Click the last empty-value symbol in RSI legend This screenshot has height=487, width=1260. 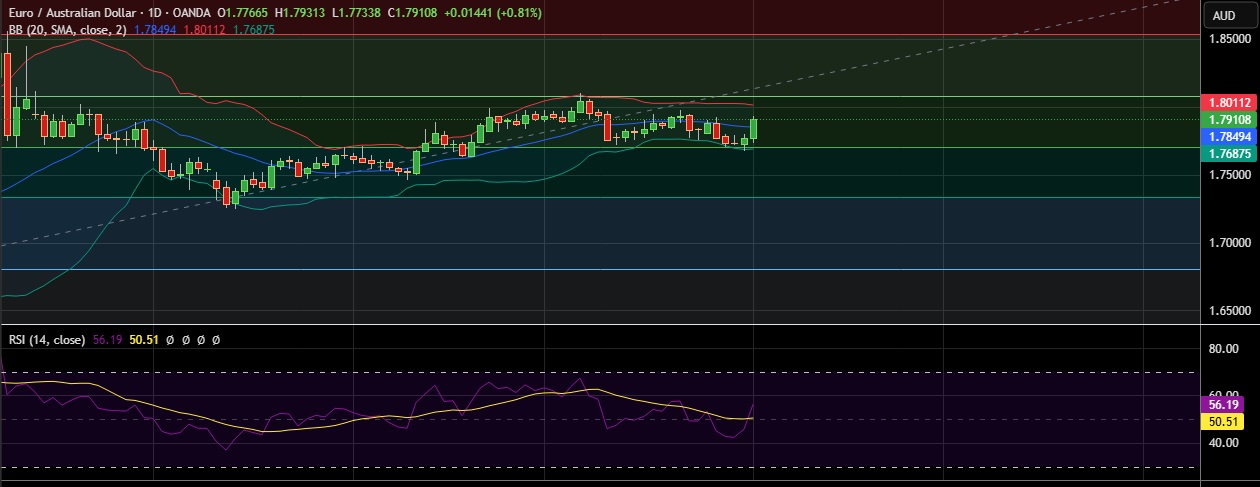coord(216,340)
